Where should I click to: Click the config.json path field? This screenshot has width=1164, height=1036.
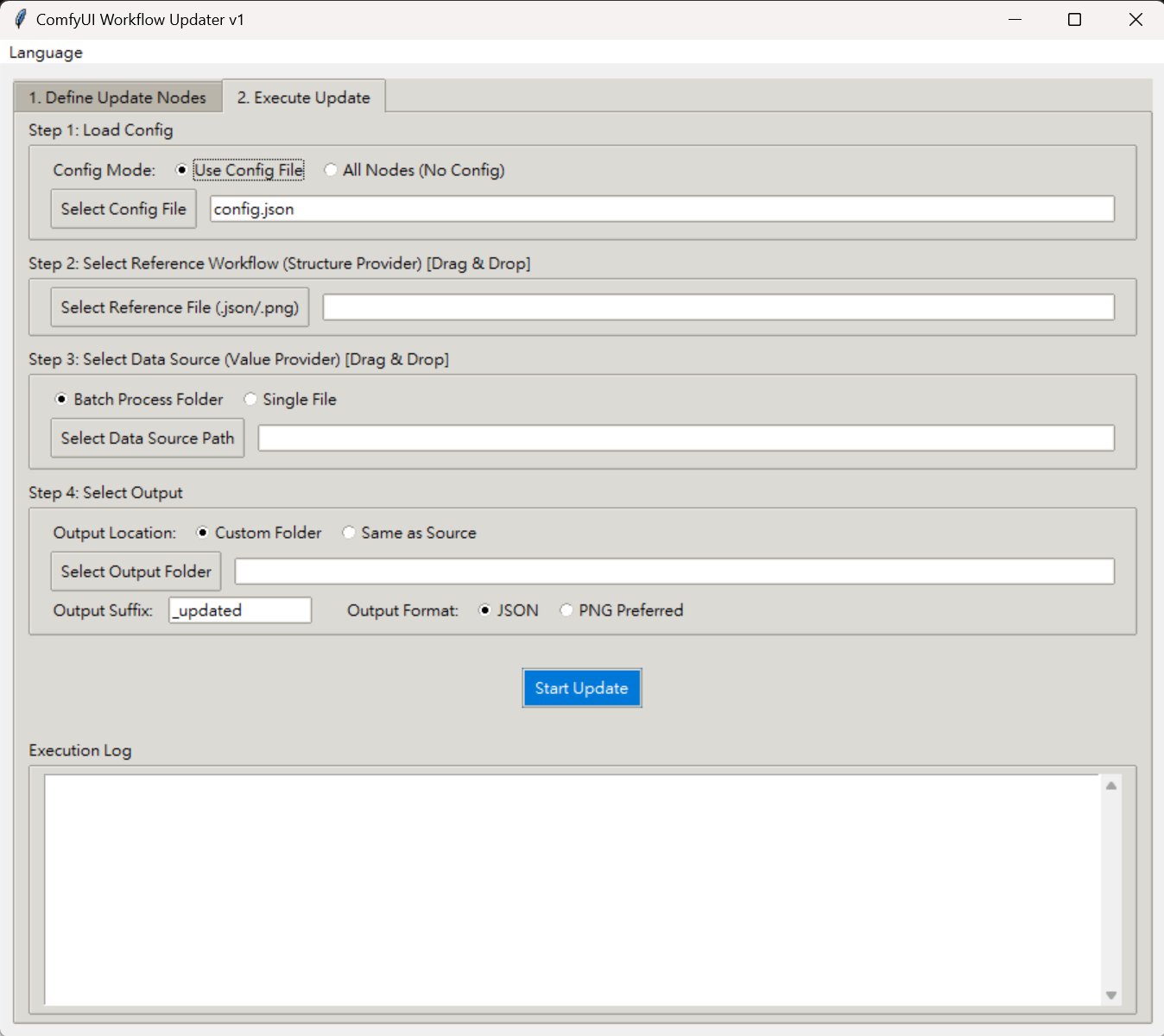661,209
